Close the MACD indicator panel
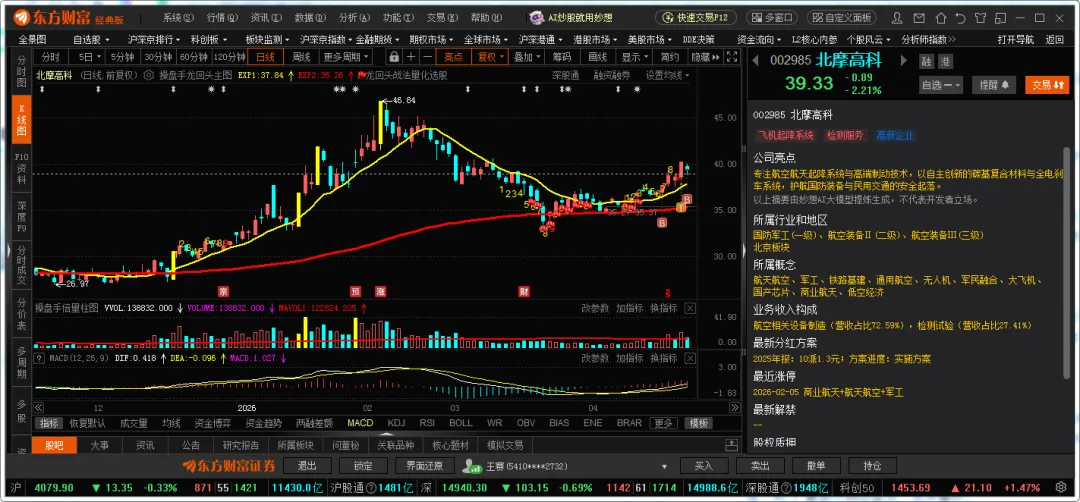Image resolution: width=1080 pixels, height=502 pixels. 689,358
